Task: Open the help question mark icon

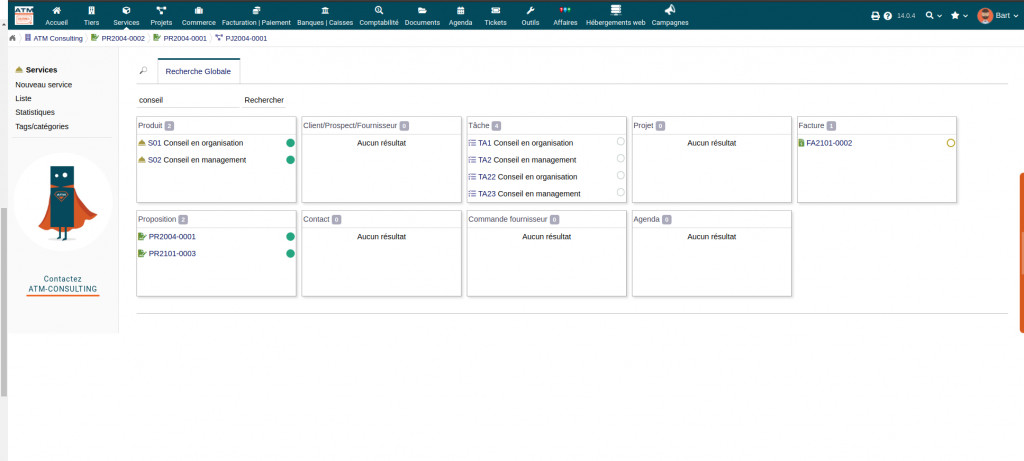Action: [x=888, y=16]
